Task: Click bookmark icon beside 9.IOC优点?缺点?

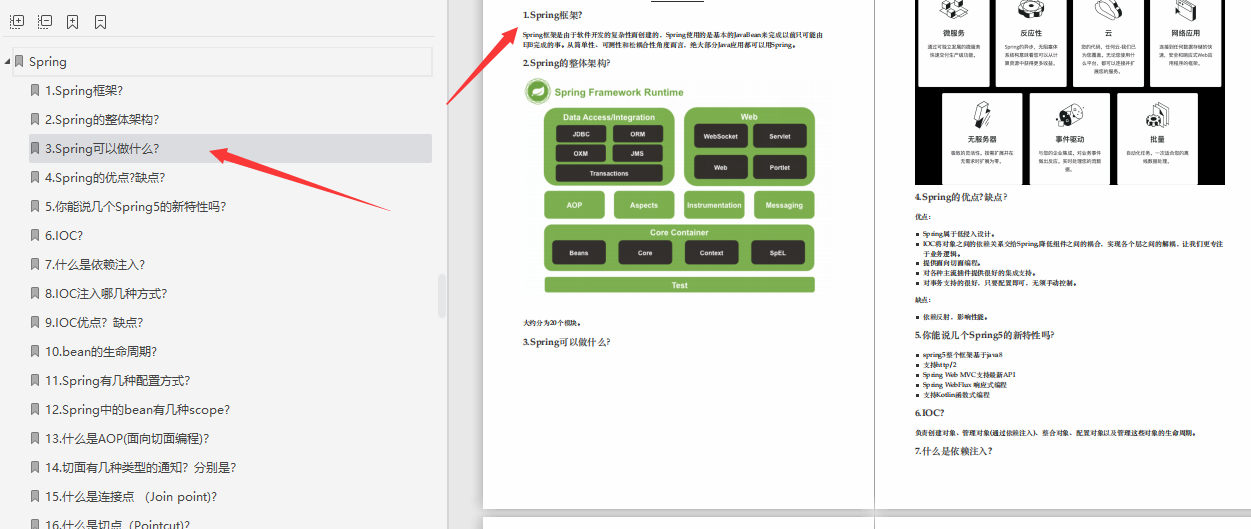Action: point(36,323)
